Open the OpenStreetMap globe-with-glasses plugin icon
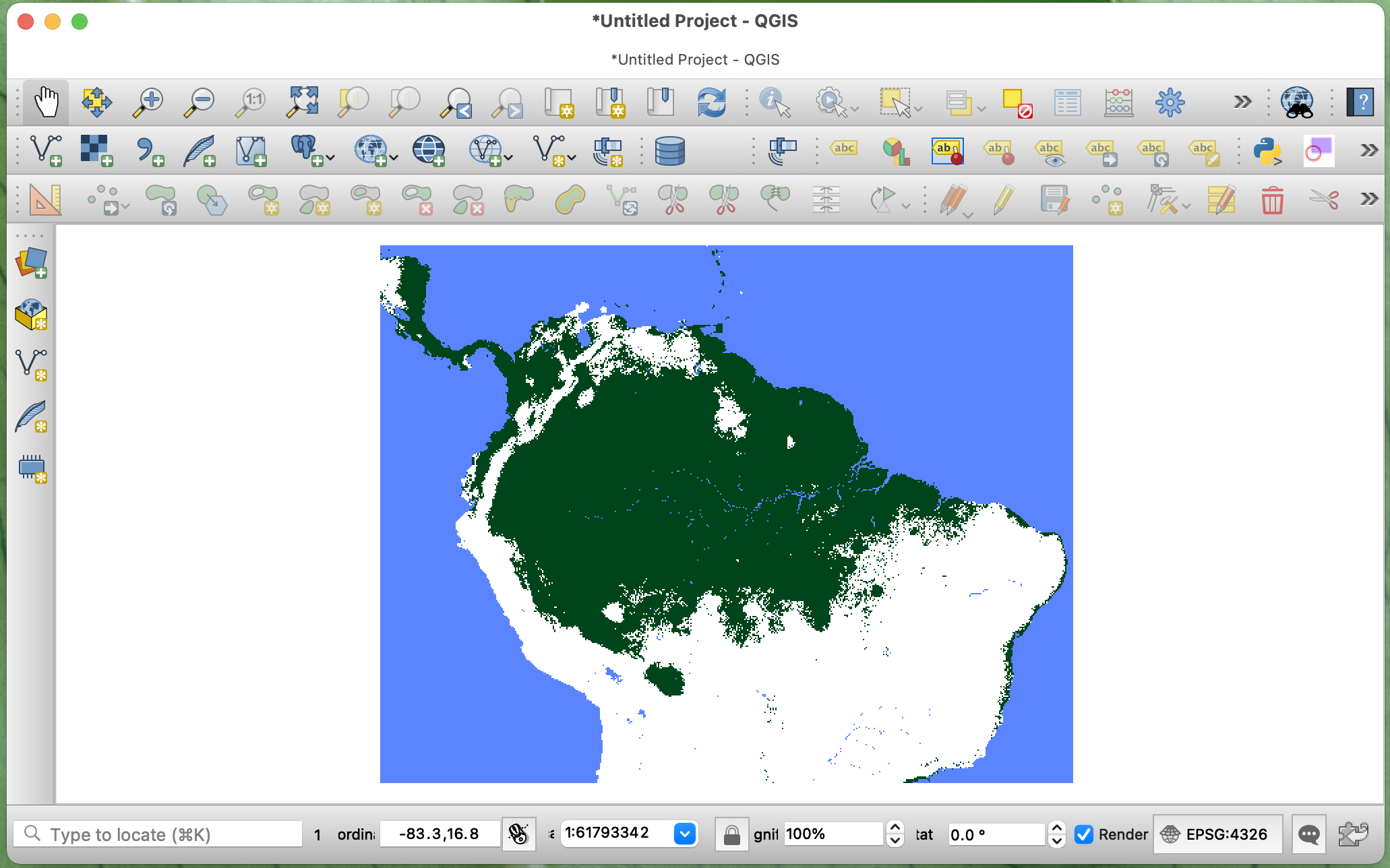 point(1296,102)
